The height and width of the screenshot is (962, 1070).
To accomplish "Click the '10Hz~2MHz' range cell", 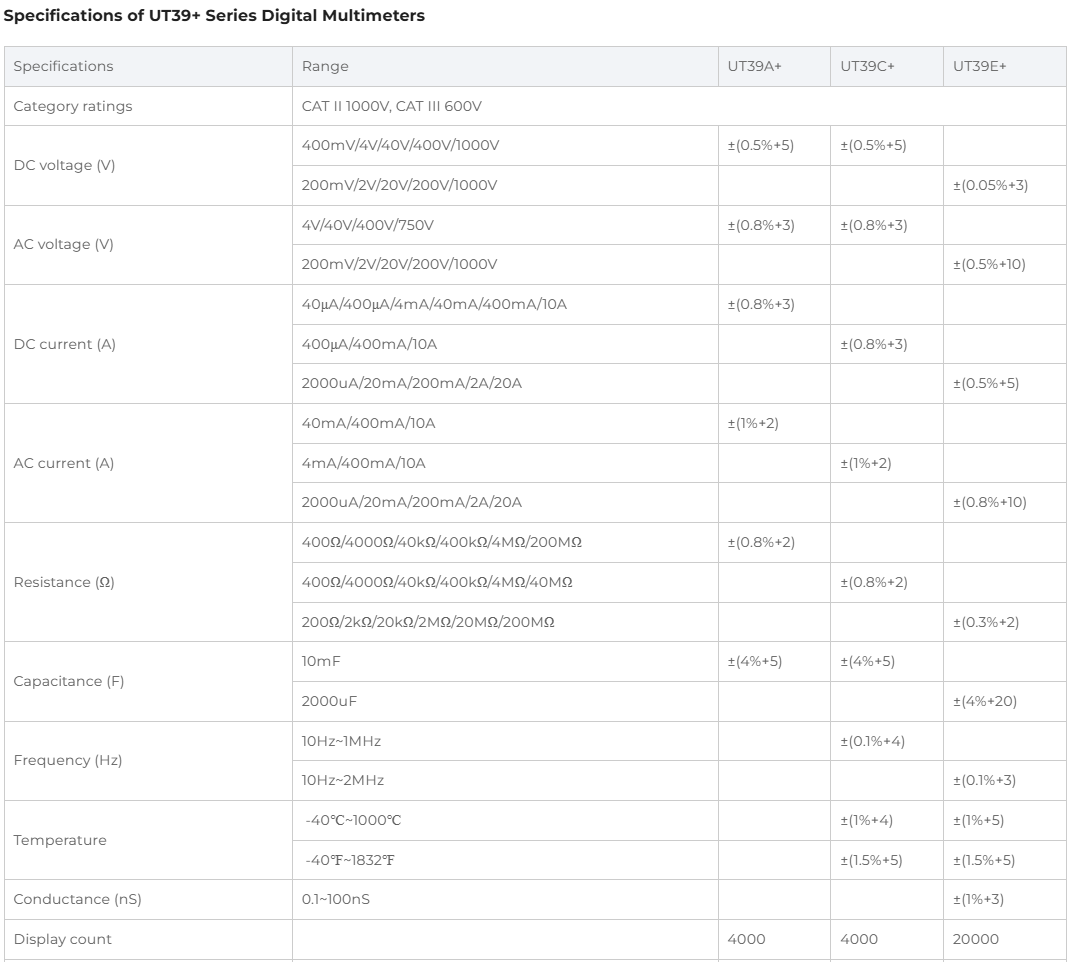I will [505, 781].
